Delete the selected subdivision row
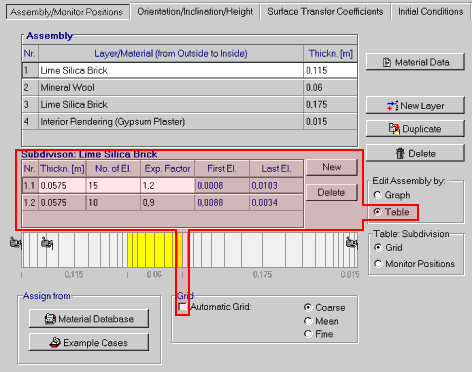 tap(332, 192)
